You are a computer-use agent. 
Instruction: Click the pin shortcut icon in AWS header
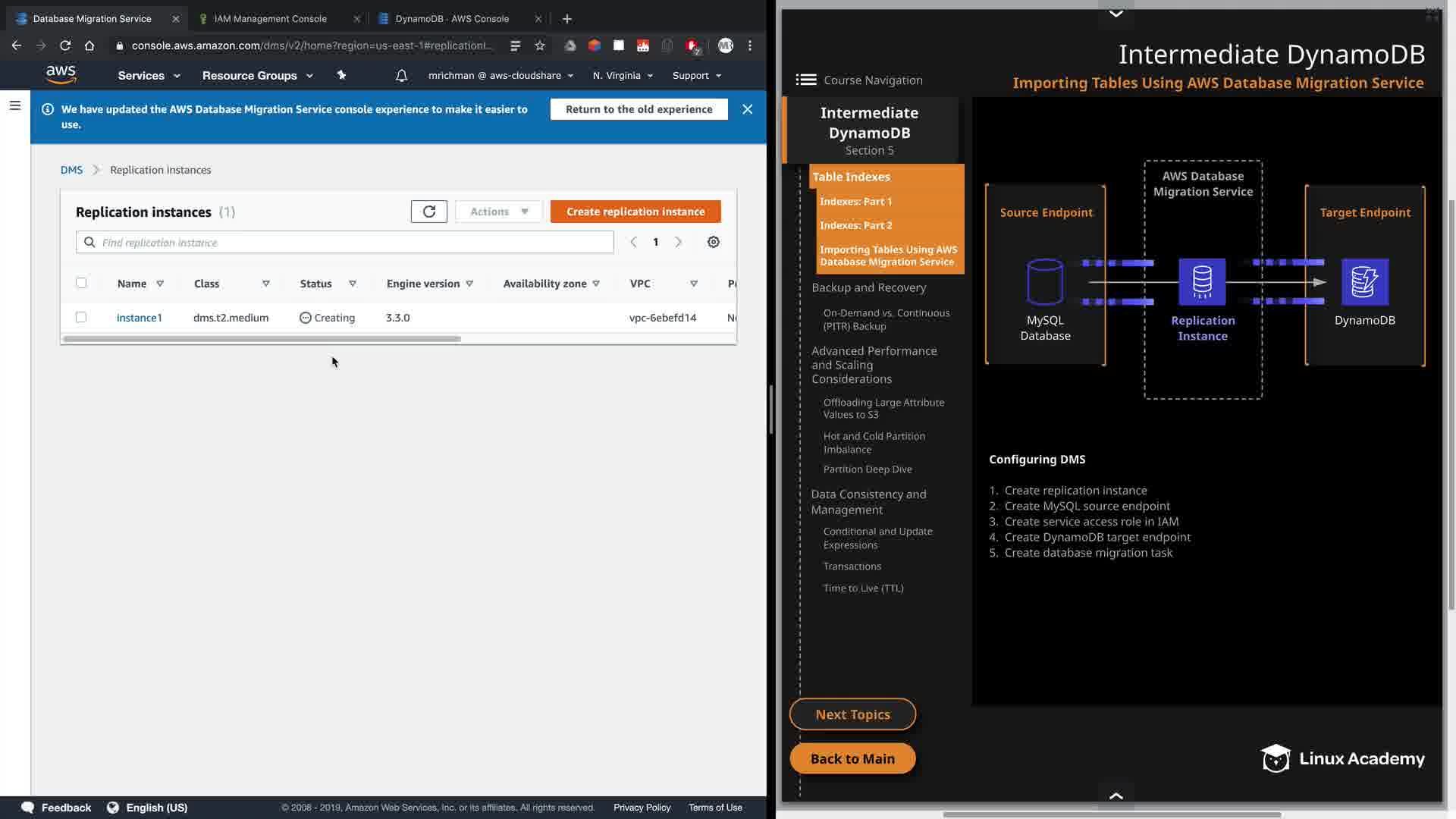pyautogui.click(x=341, y=75)
